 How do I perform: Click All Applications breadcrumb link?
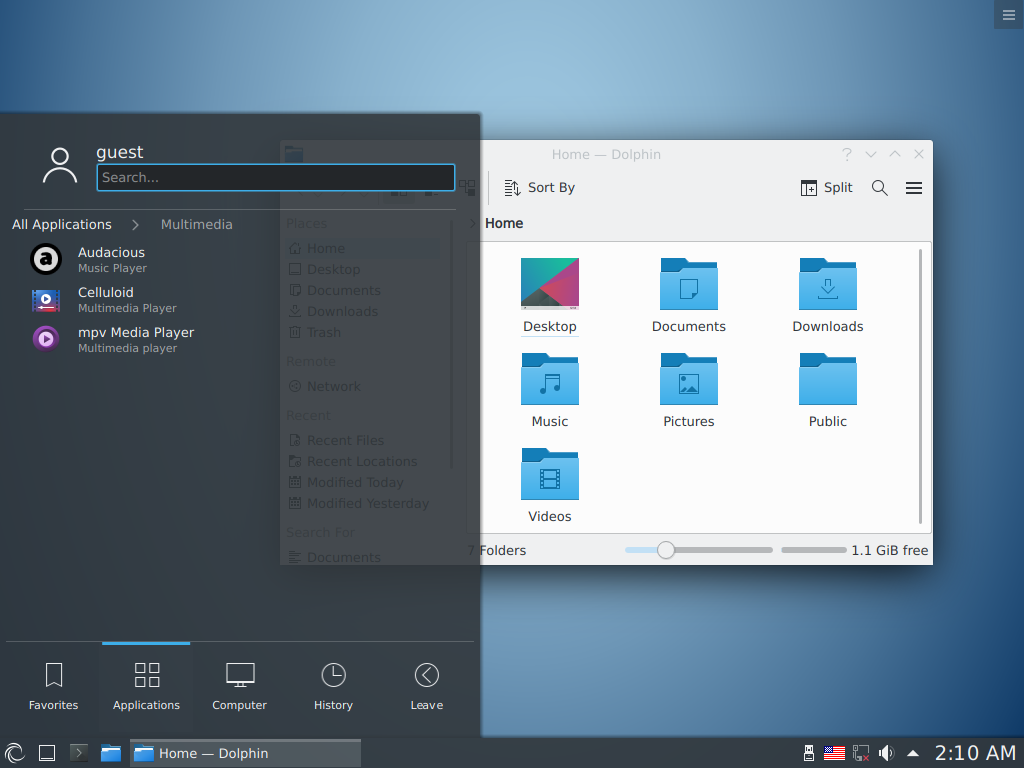[62, 224]
